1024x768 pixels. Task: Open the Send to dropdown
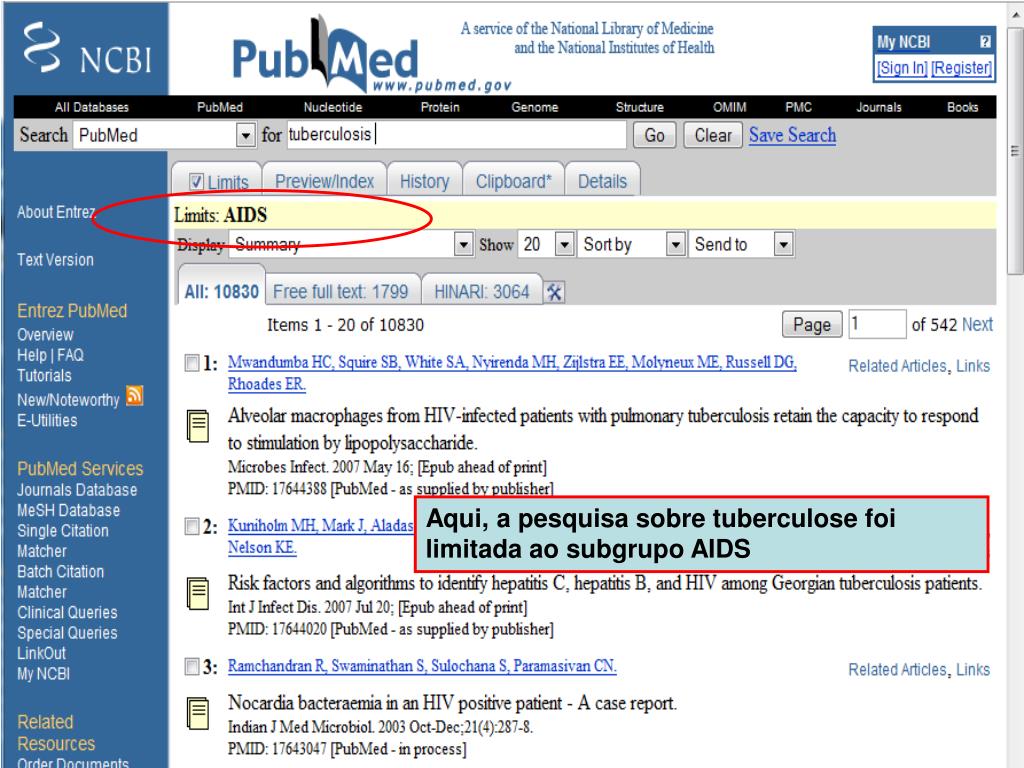tap(783, 245)
